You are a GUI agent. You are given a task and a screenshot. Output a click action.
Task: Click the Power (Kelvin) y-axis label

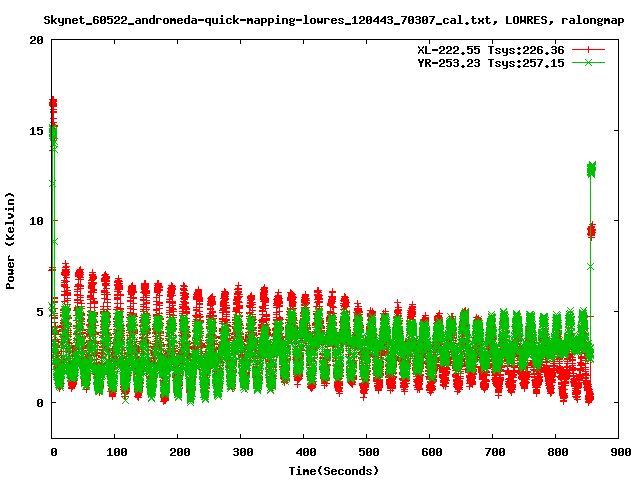tap(10, 241)
